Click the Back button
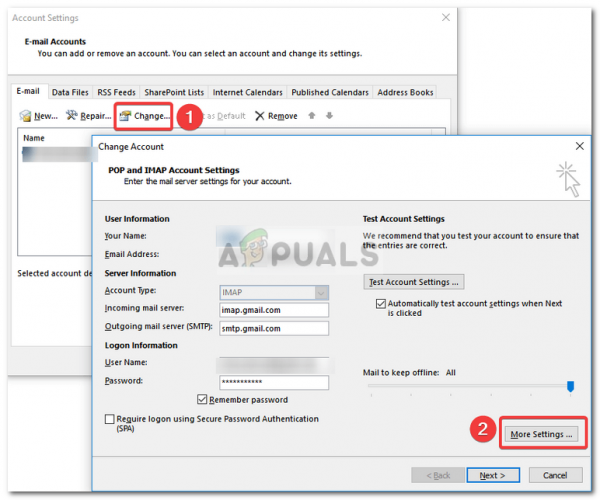 (438, 475)
